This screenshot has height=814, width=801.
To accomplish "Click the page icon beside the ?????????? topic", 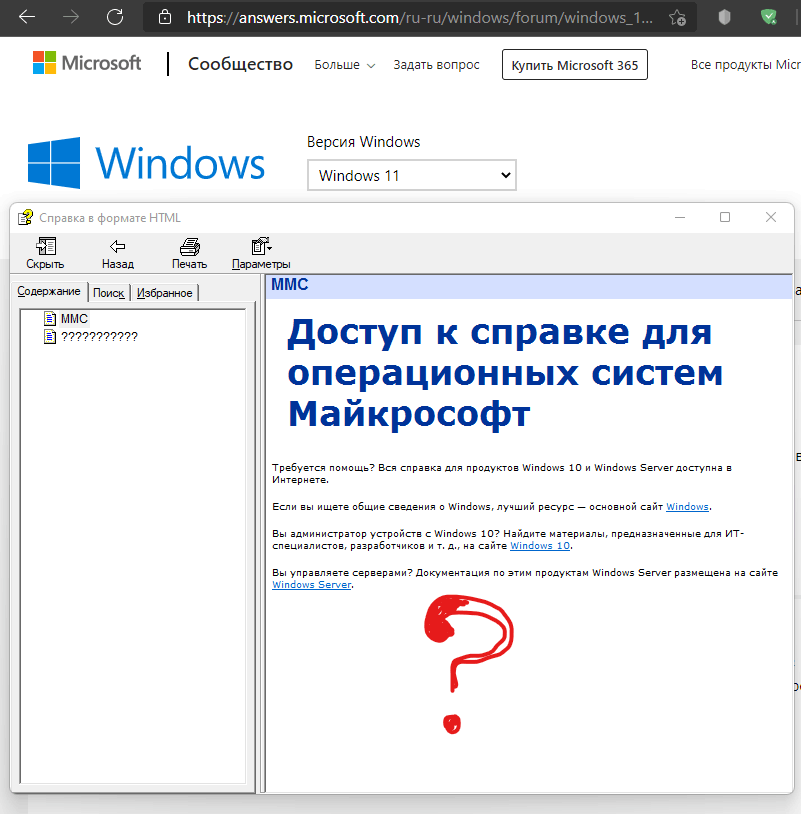I will click(x=50, y=337).
